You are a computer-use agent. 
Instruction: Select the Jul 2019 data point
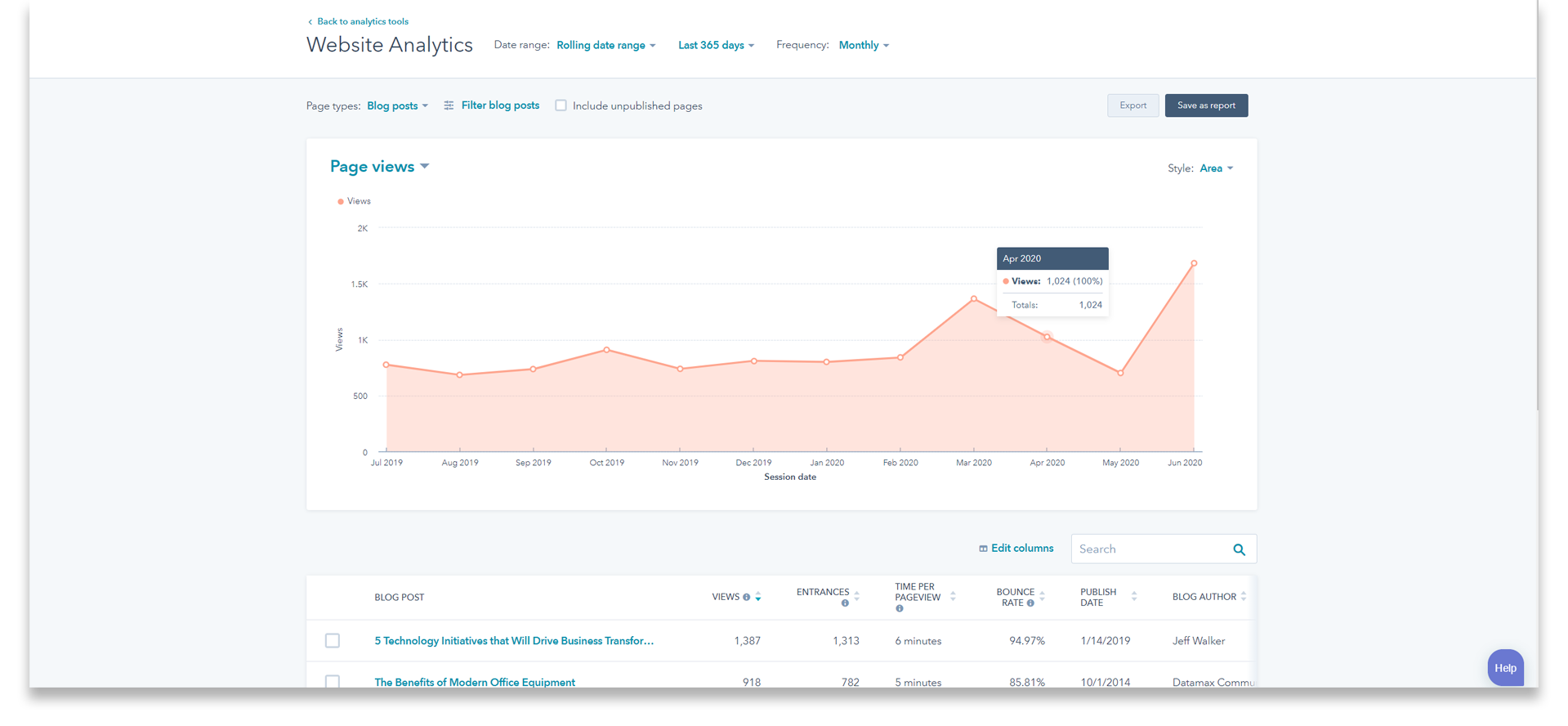tap(386, 365)
